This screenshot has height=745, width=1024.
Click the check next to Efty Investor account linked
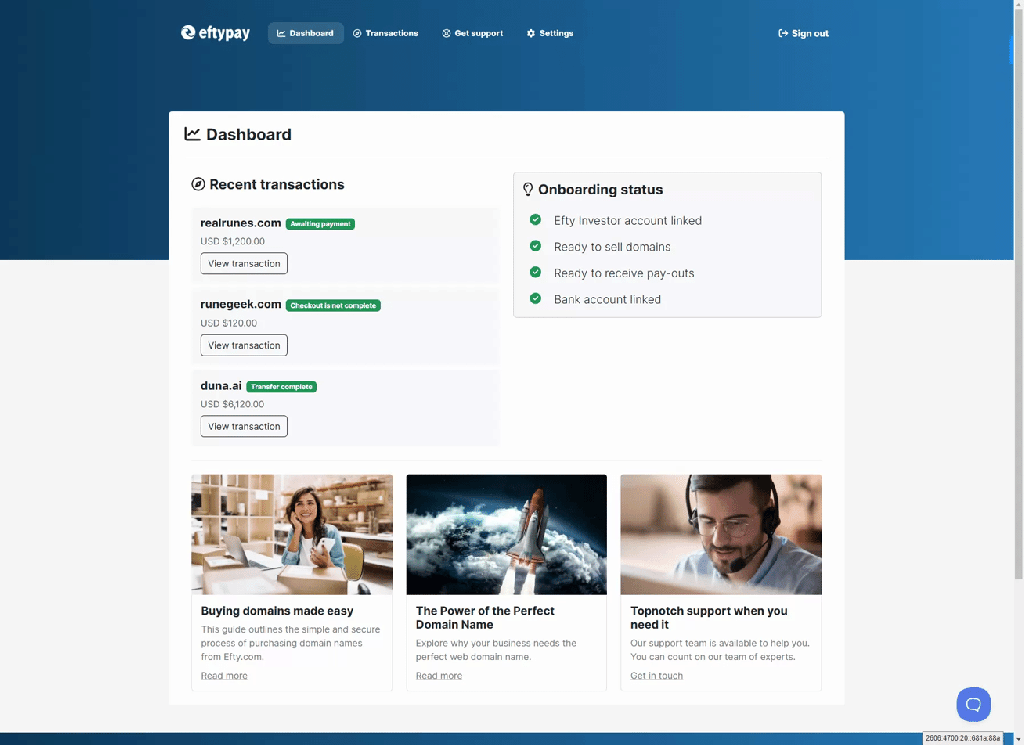(535, 219)
